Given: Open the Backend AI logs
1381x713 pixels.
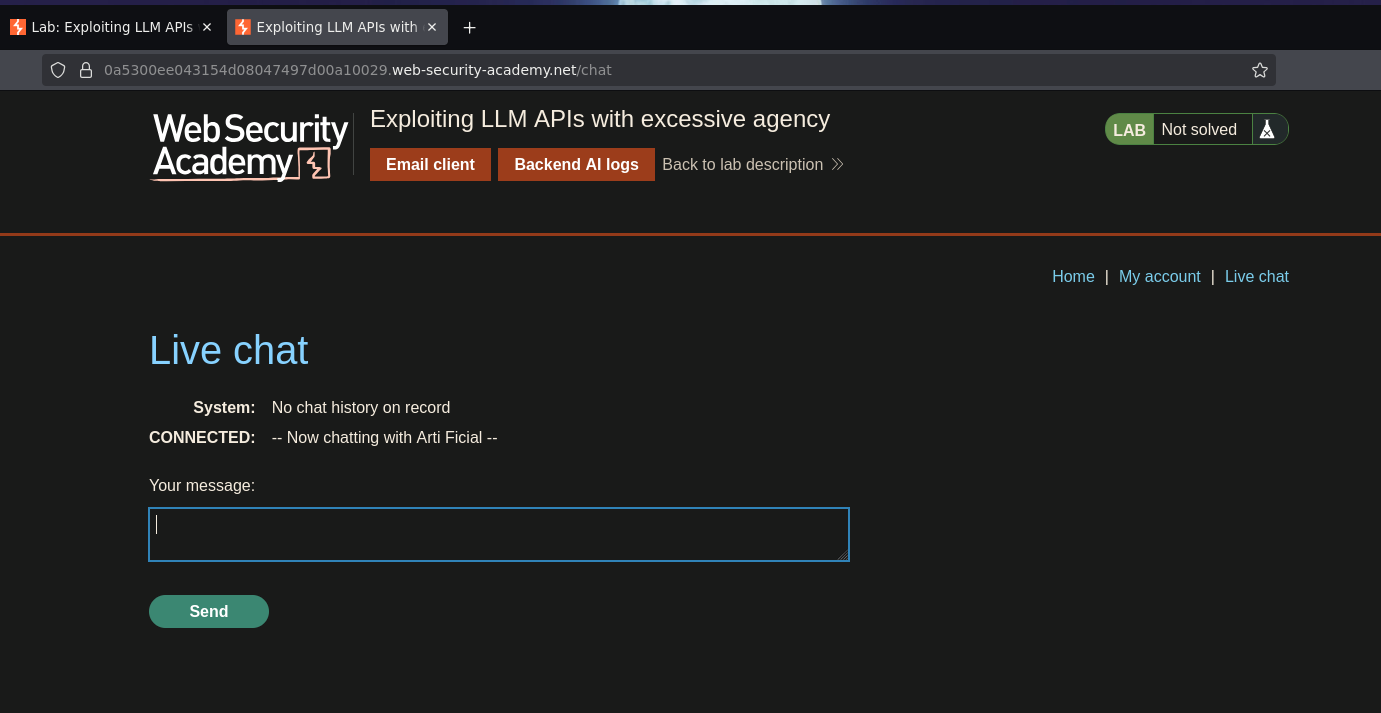Looking at the screenshot, I should tap(576, 164).
